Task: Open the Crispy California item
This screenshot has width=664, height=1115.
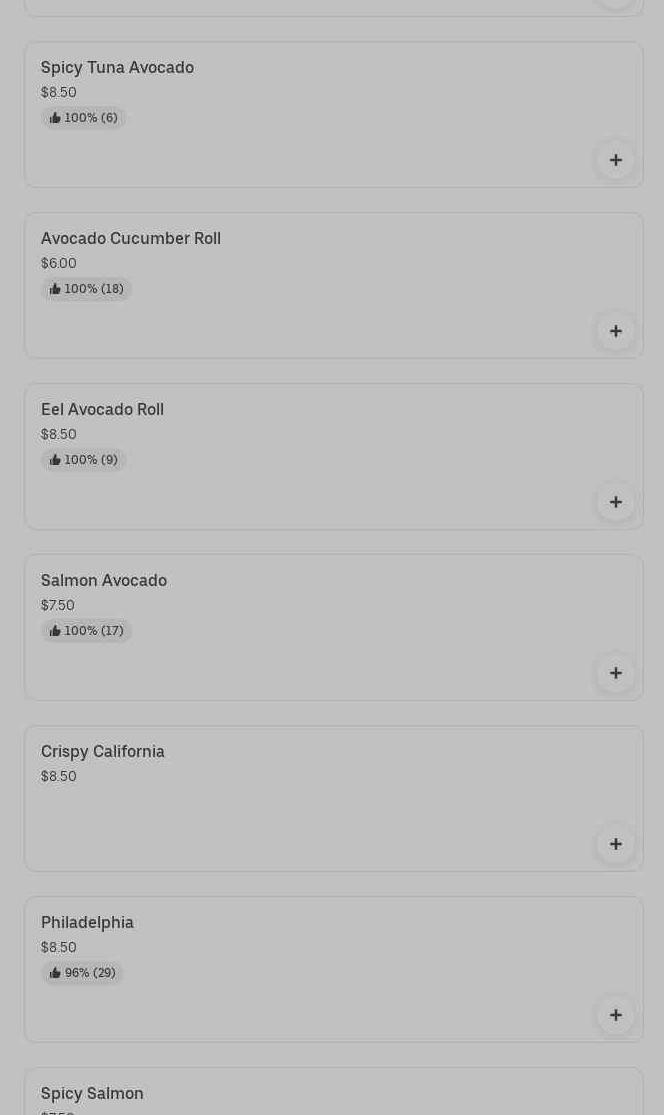Action: pyautogui.click(x=103, y=751)
